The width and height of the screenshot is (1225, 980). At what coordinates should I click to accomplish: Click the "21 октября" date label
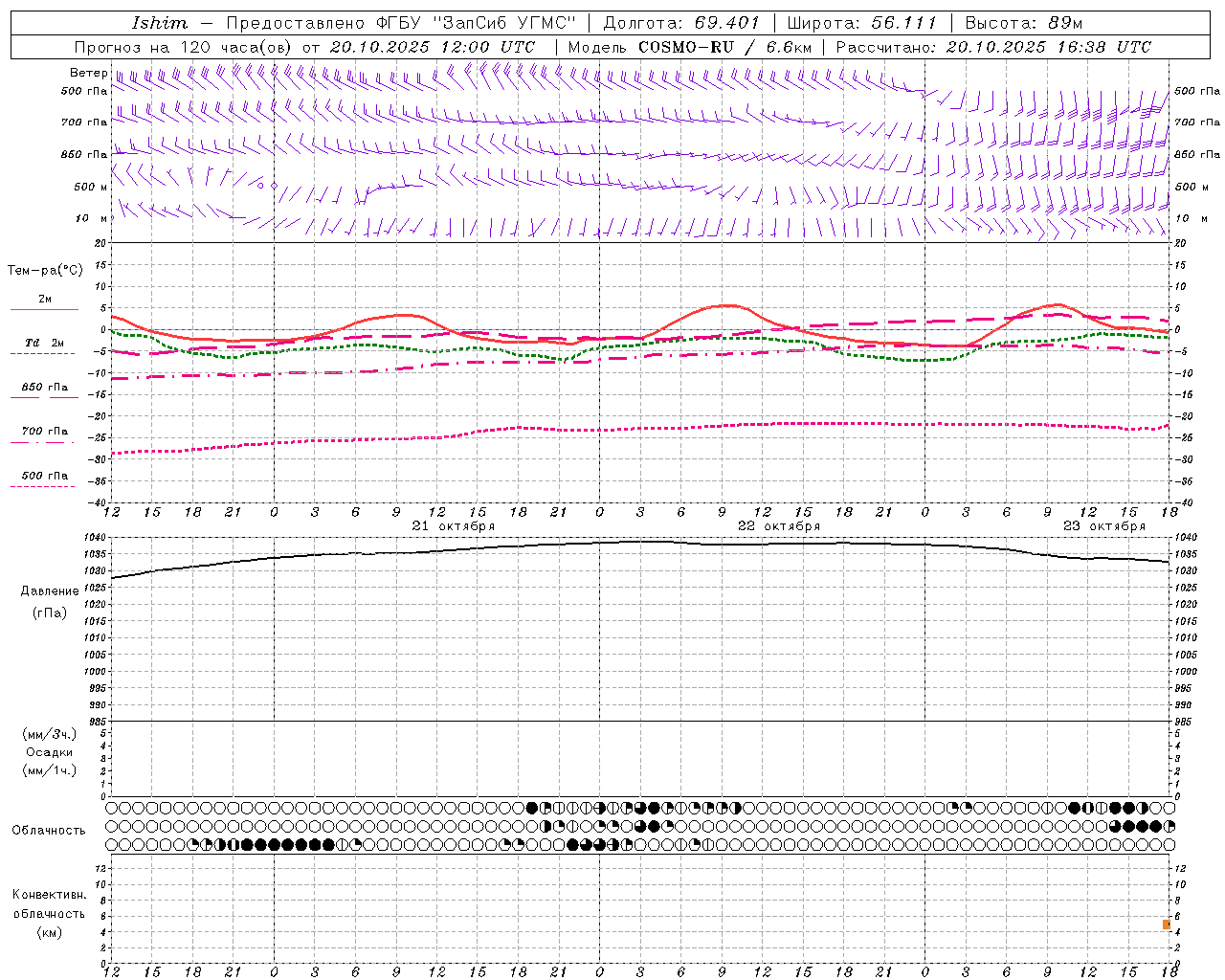[x=454, y=526]
